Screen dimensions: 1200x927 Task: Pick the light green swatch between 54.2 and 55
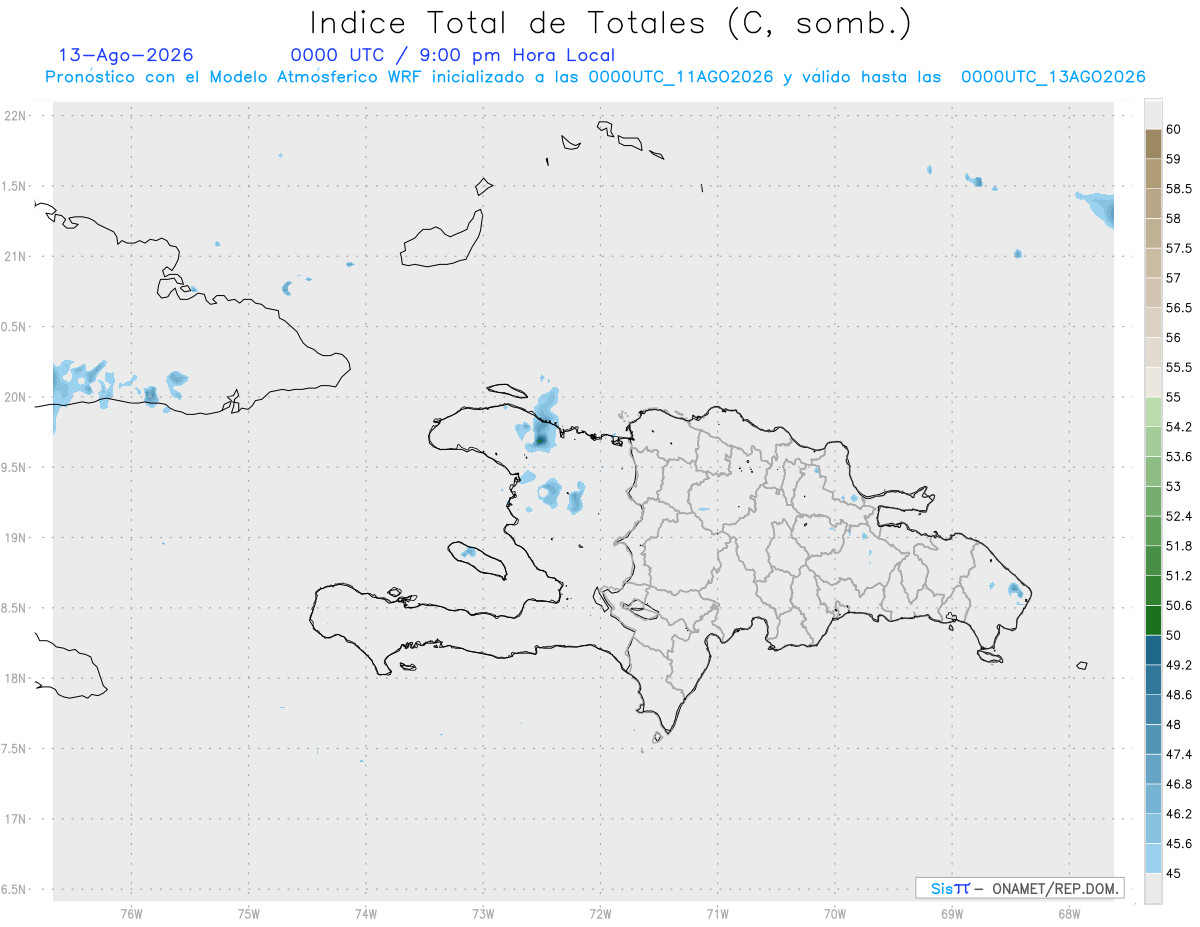1153,412
